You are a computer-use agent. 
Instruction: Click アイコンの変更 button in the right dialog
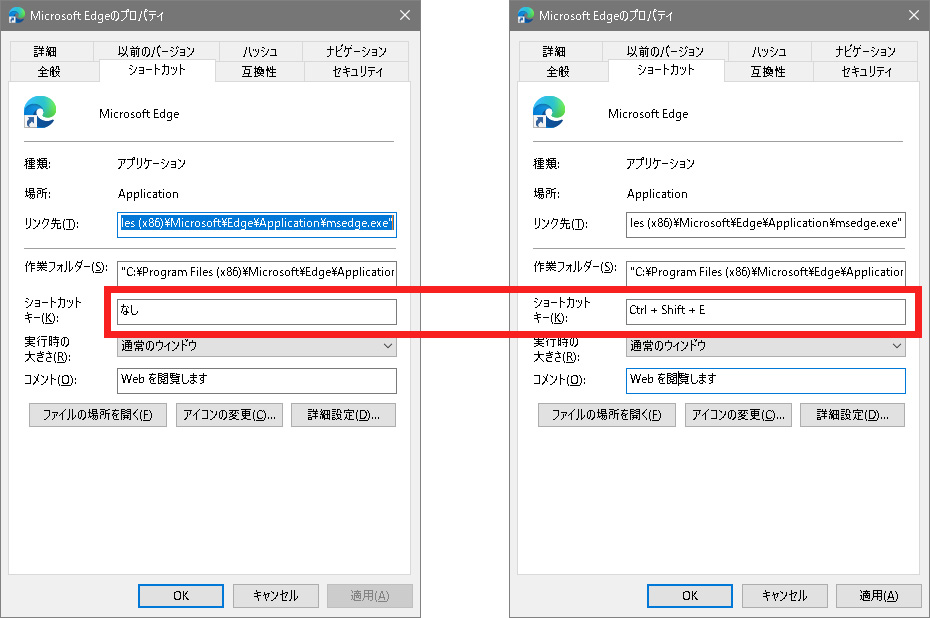tap(738, 415)
